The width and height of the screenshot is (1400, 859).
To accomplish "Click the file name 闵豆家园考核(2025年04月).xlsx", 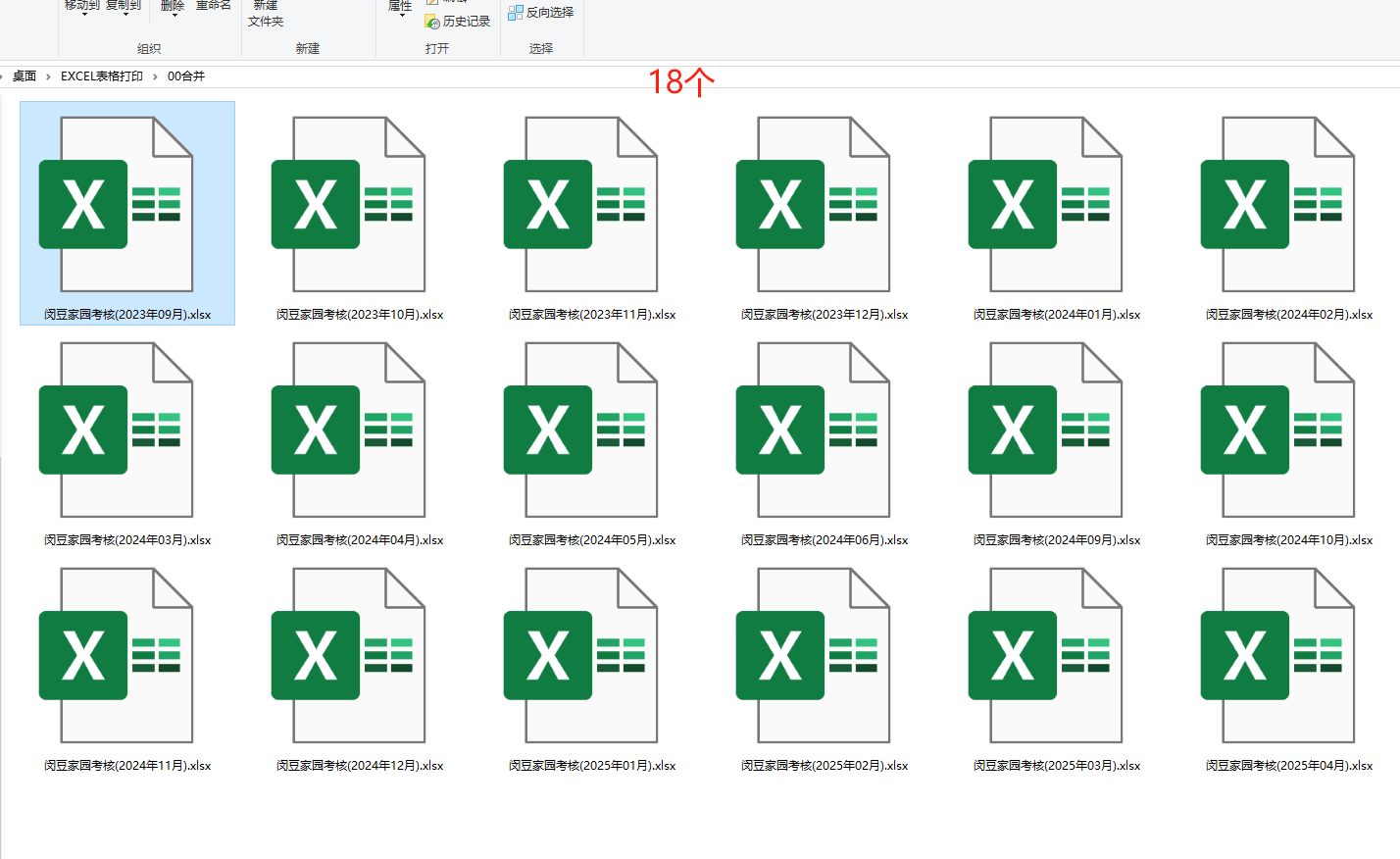I will (x=1289, y=766).
